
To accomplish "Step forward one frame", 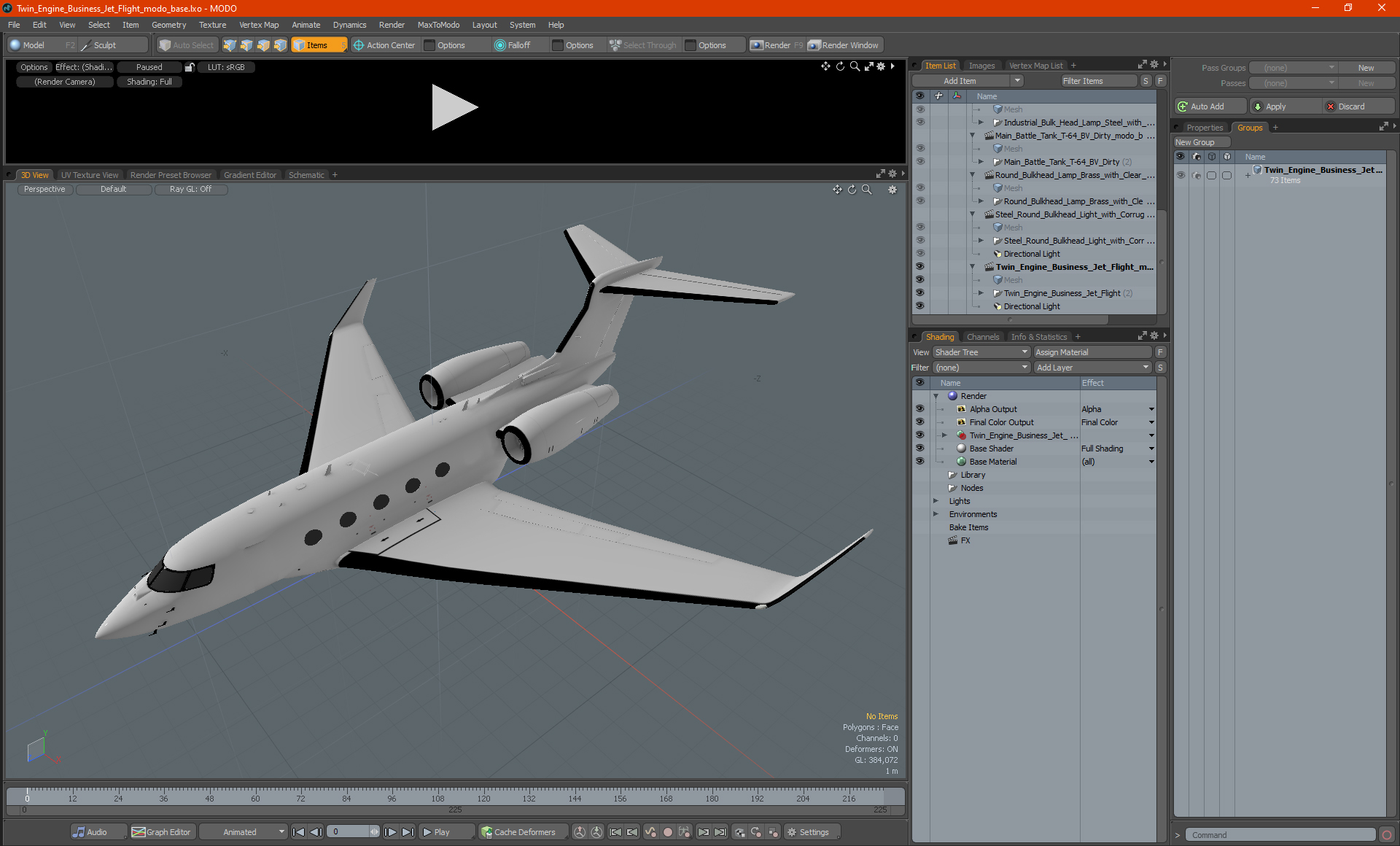I will coord(391,832).
